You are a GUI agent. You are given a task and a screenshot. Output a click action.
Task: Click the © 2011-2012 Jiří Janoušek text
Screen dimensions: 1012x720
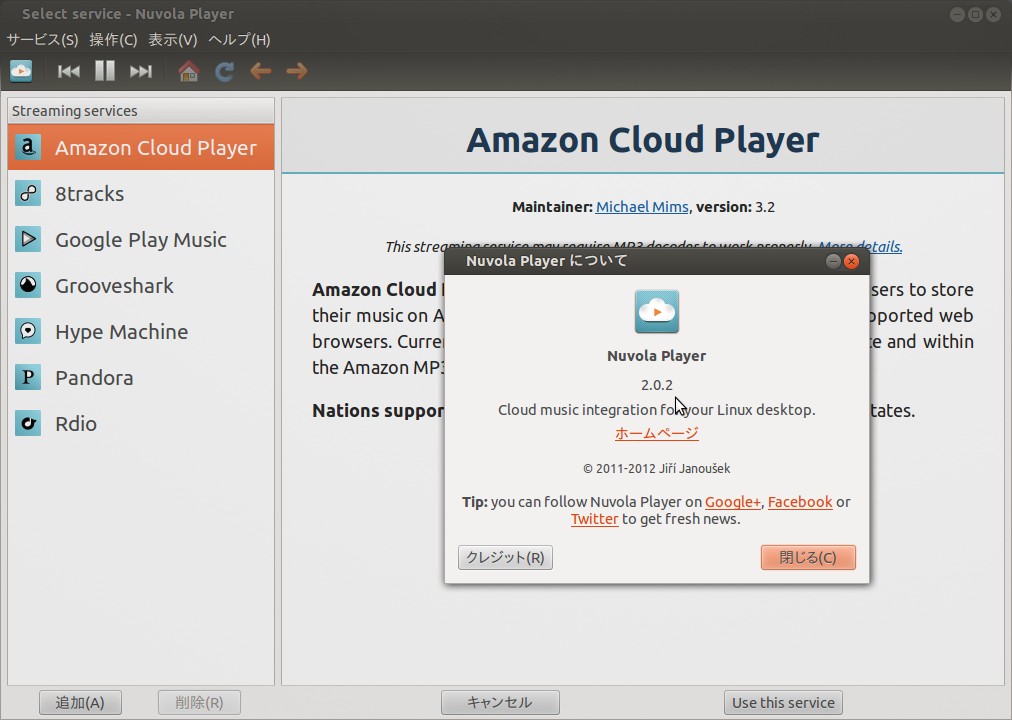pyautogui.click(x=656, y=468)
